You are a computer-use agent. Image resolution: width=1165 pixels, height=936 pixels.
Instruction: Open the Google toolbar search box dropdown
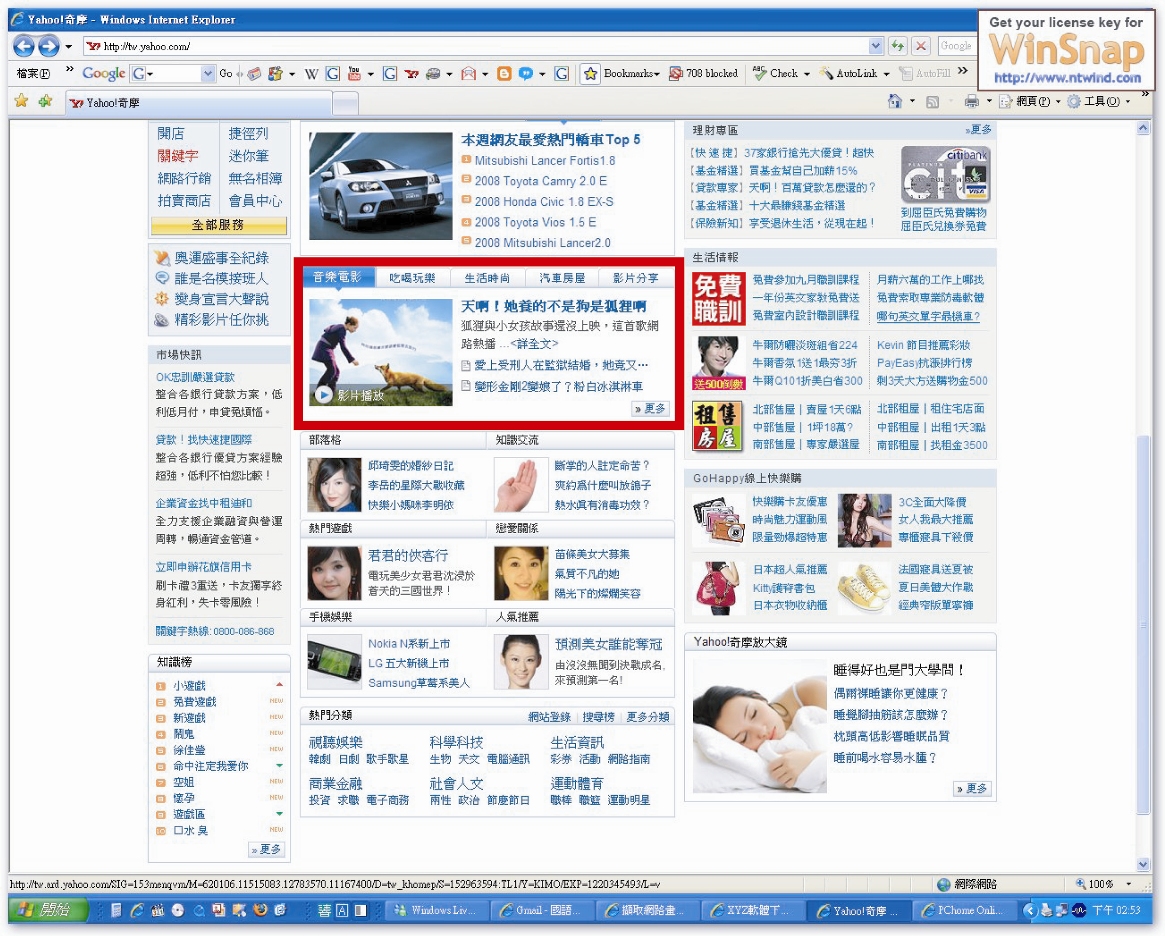[207, 74]
